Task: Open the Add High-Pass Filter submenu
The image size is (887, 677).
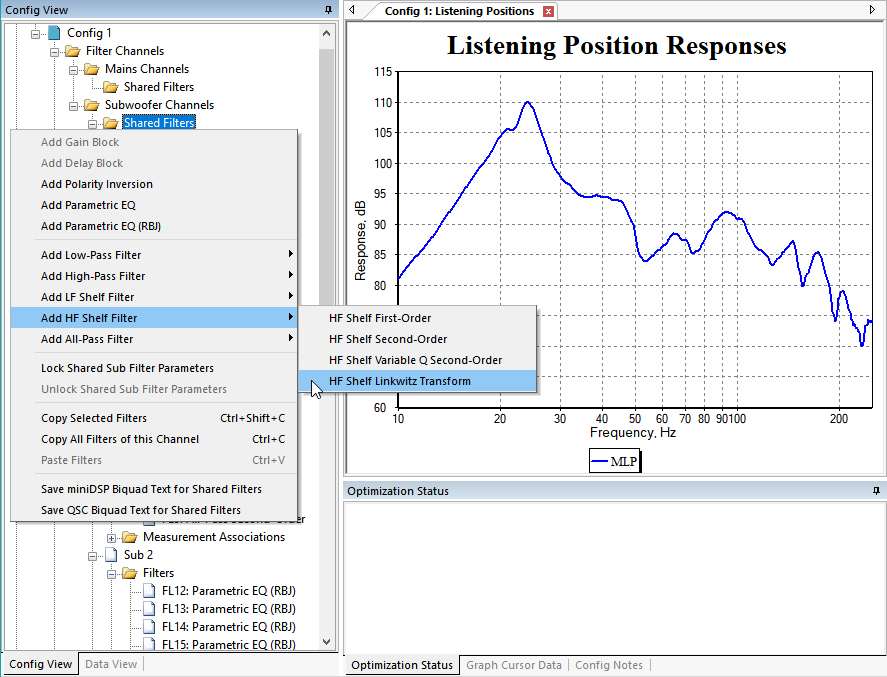Action: (x=154, y=276)
